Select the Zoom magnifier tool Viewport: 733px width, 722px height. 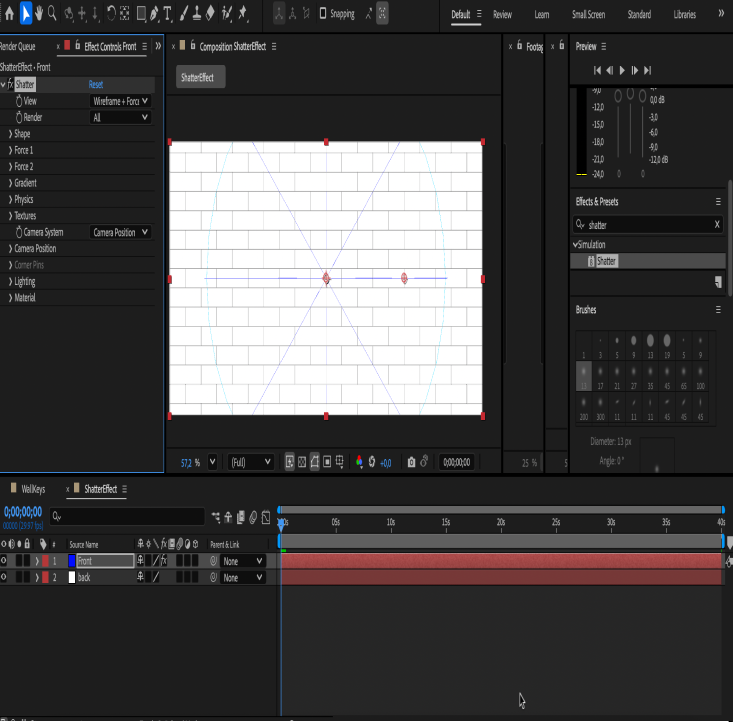tap(53, 14)
